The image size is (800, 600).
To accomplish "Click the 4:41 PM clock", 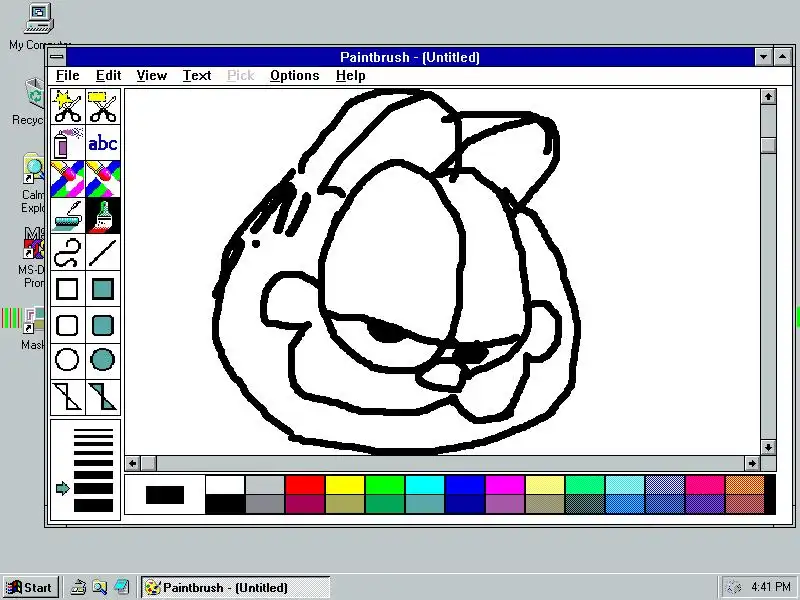I will coord(770,587).
